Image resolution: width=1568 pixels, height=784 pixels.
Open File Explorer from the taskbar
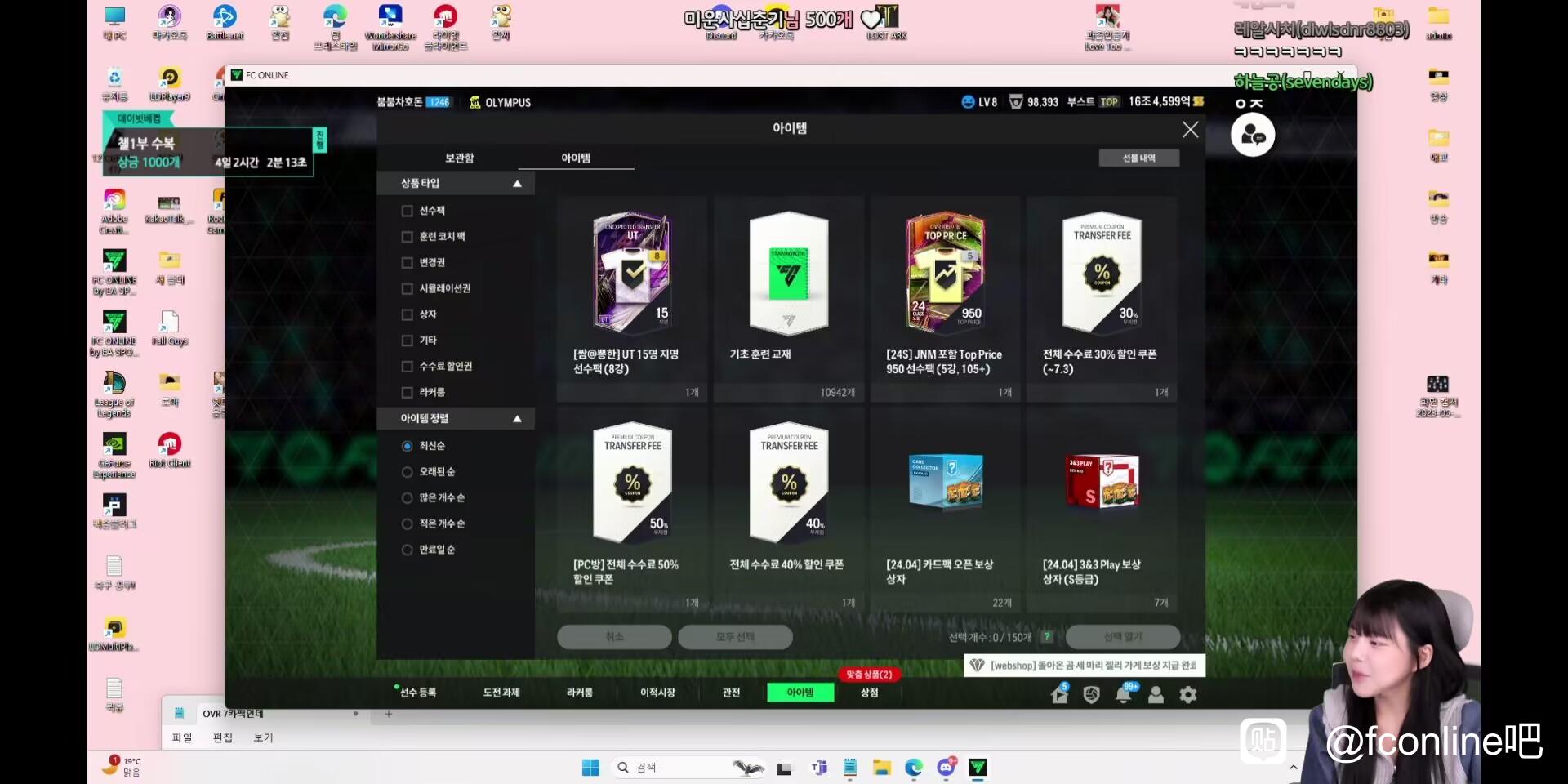tap(881, 768)
